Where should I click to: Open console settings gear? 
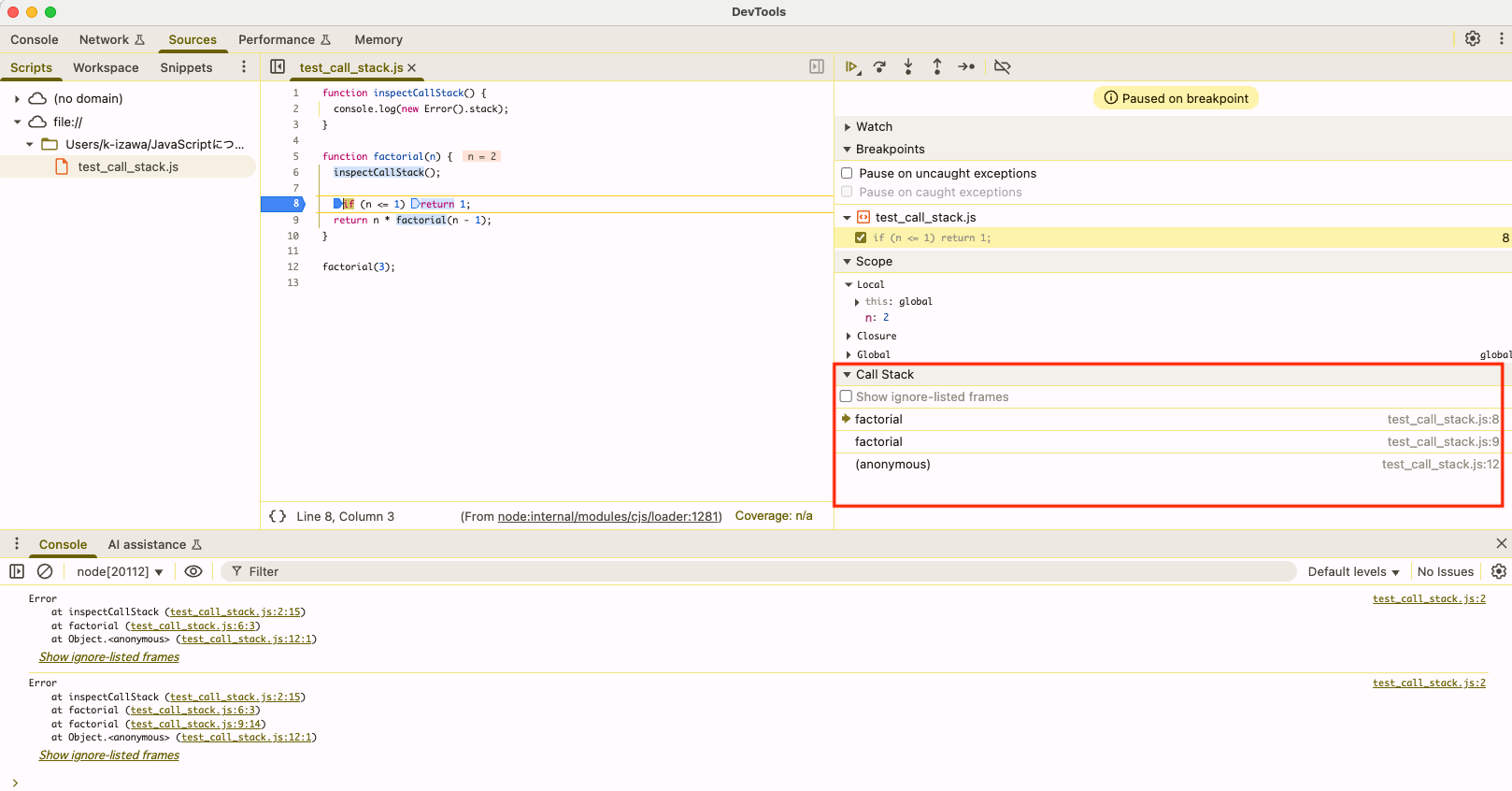pos(1499,571)
